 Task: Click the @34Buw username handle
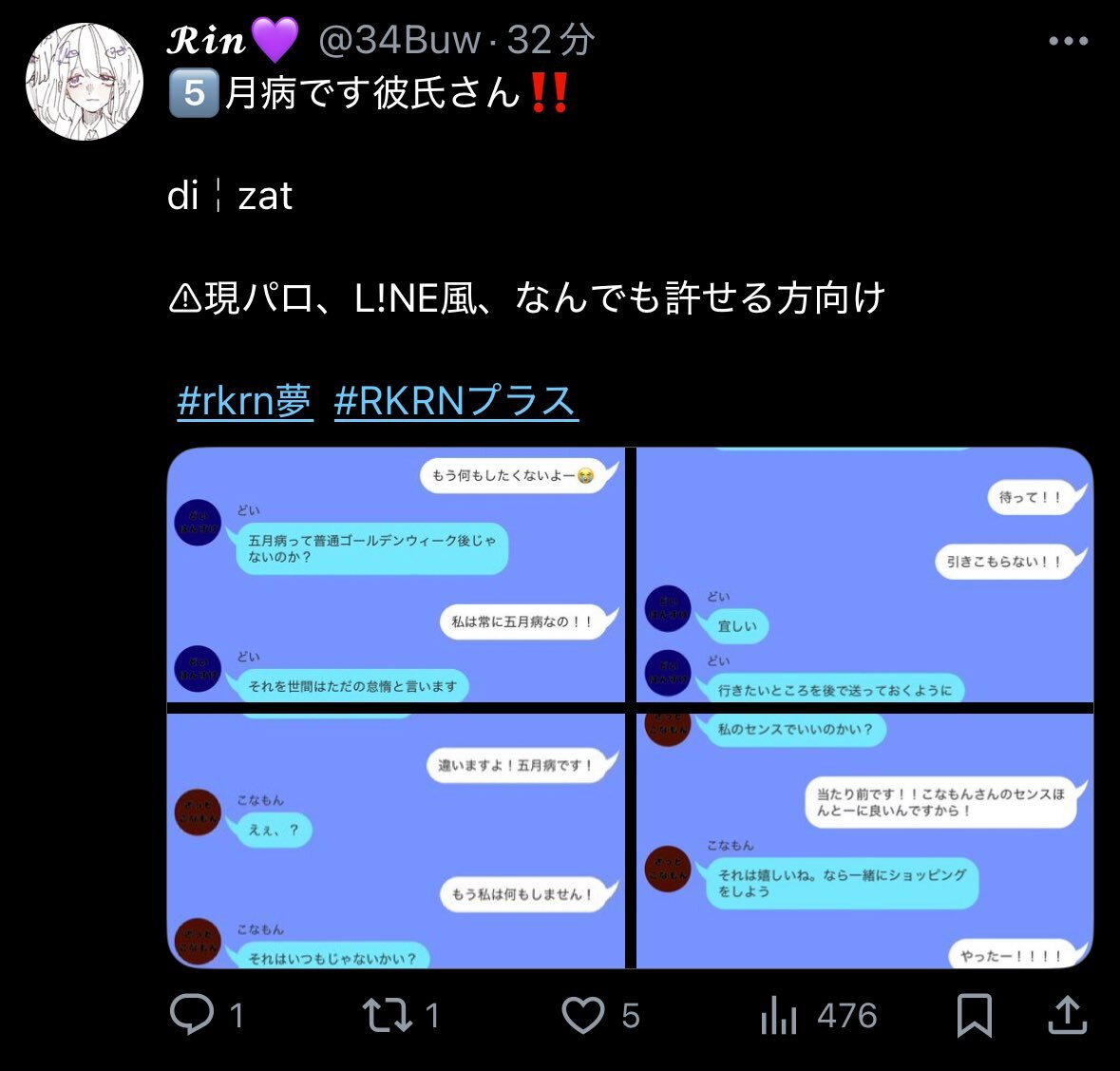point(399,39)
